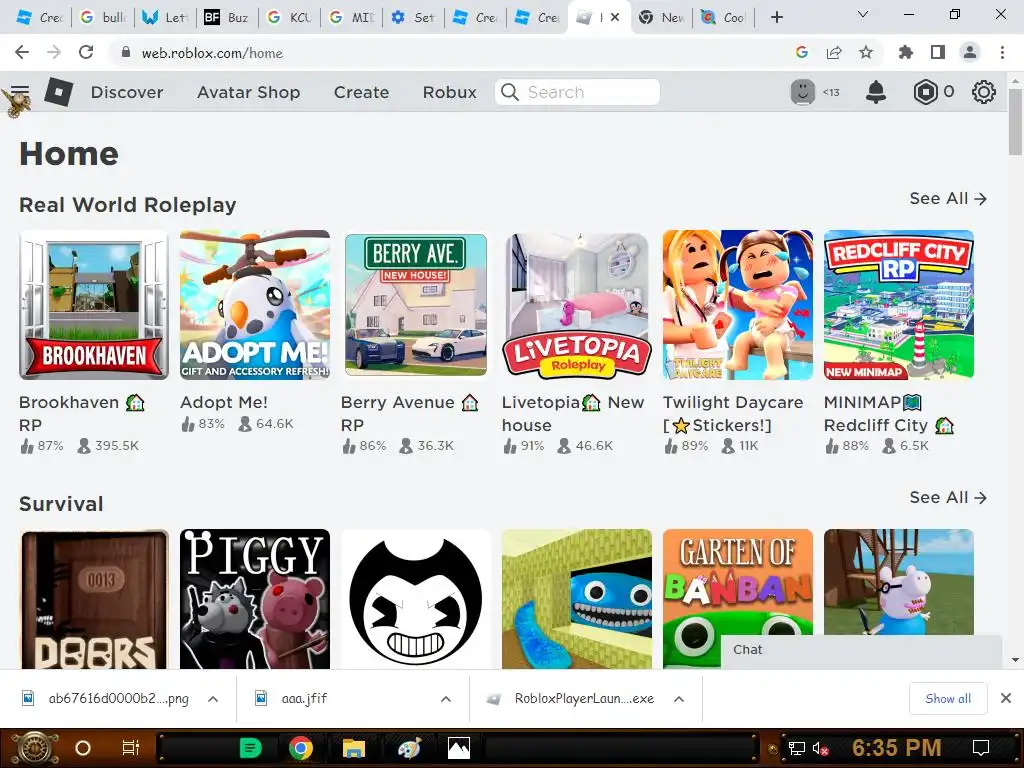The image size is (1024, 768).
Task: Open the Action Center notifications
Action: [x=981, y=748]
